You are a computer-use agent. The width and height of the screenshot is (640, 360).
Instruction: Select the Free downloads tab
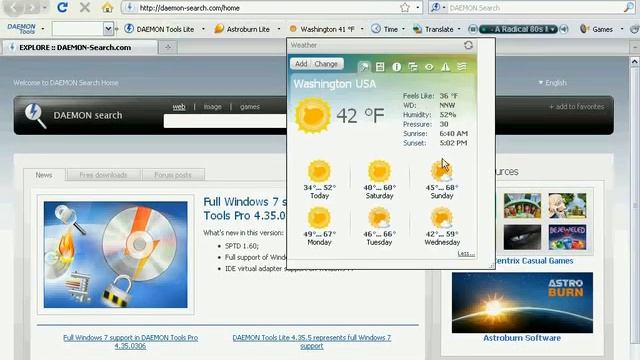point(103,175)
